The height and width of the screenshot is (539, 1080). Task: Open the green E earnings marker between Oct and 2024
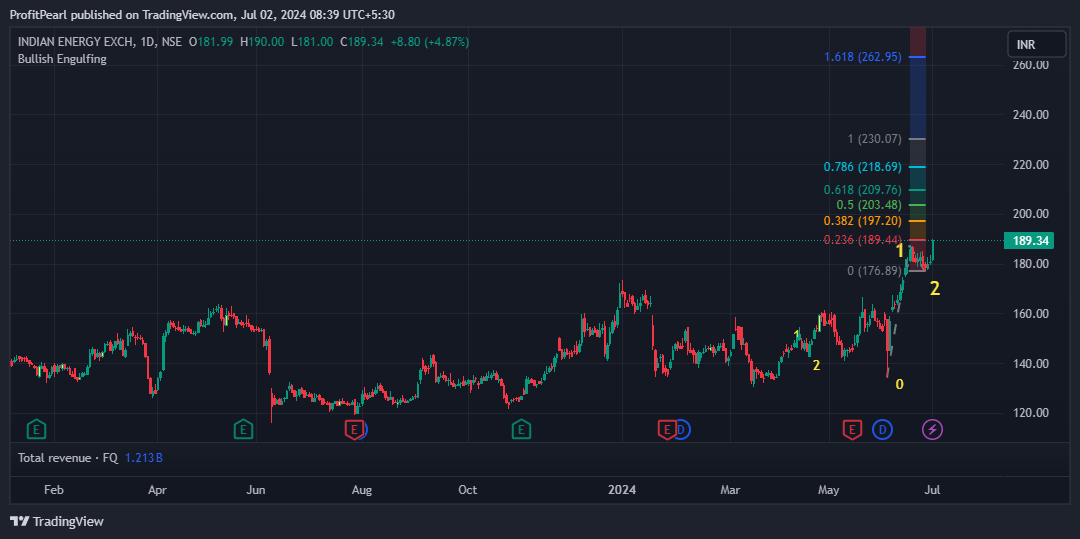tap(521, 430)
